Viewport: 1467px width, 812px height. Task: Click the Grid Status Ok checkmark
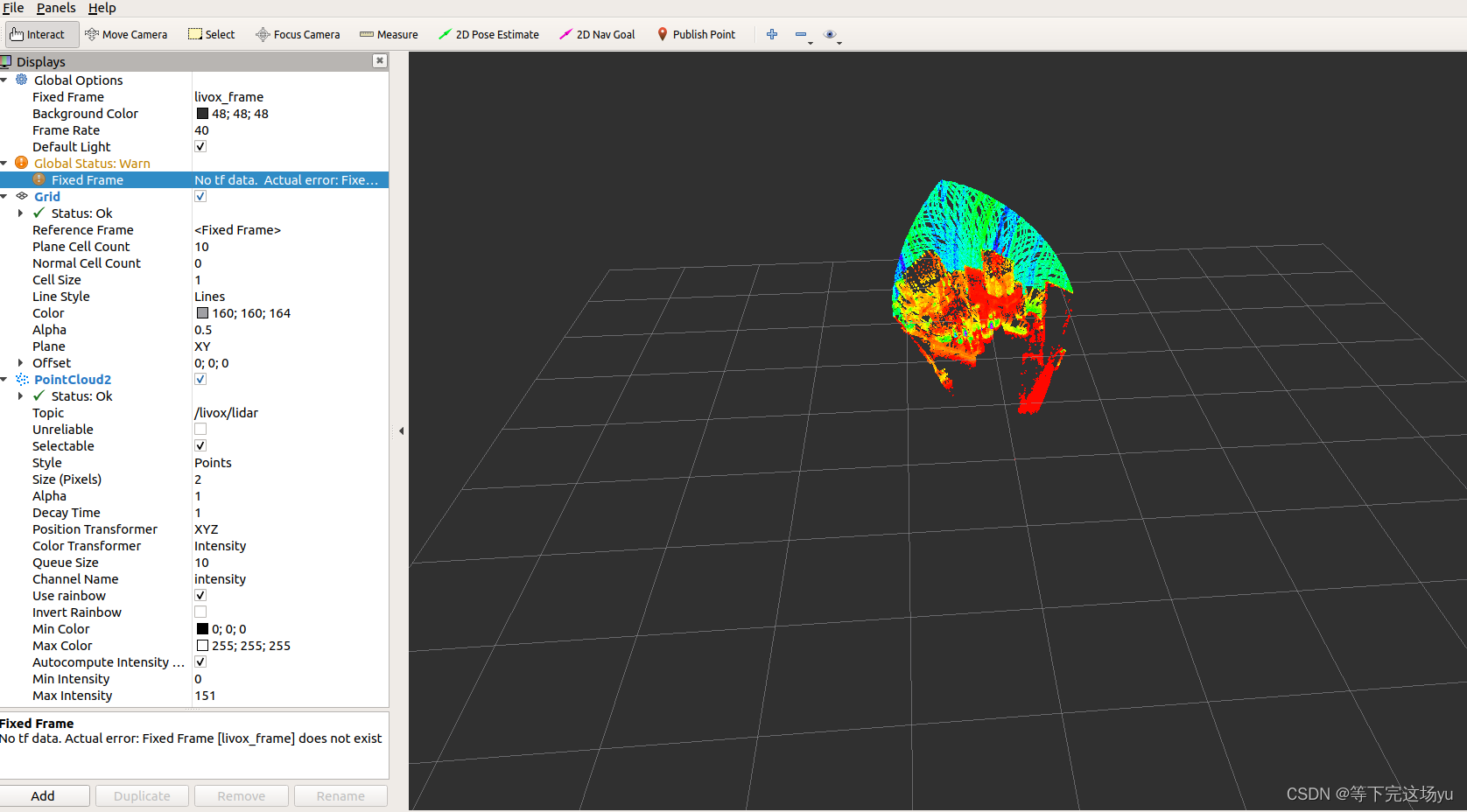[x=39, y=213]
